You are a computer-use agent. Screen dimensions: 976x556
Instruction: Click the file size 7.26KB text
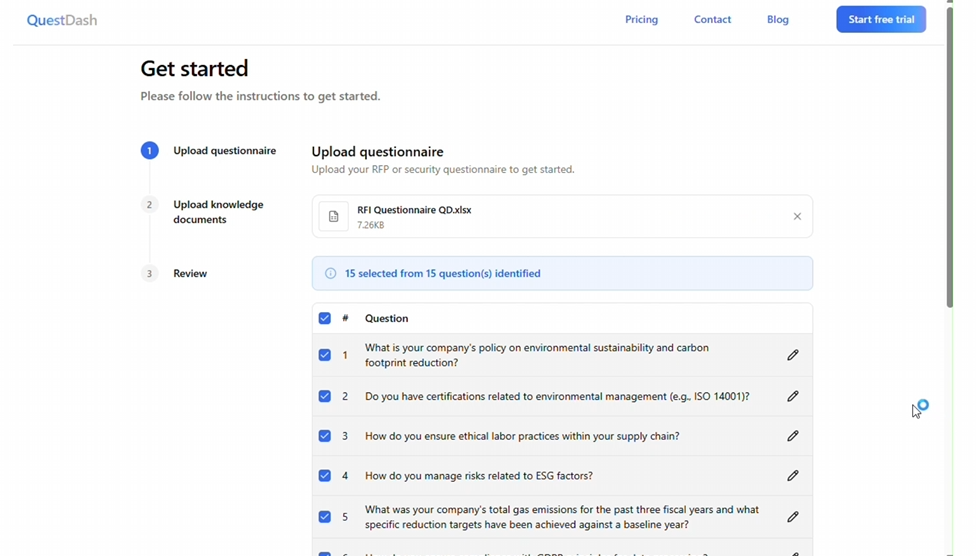click(370, 225)
